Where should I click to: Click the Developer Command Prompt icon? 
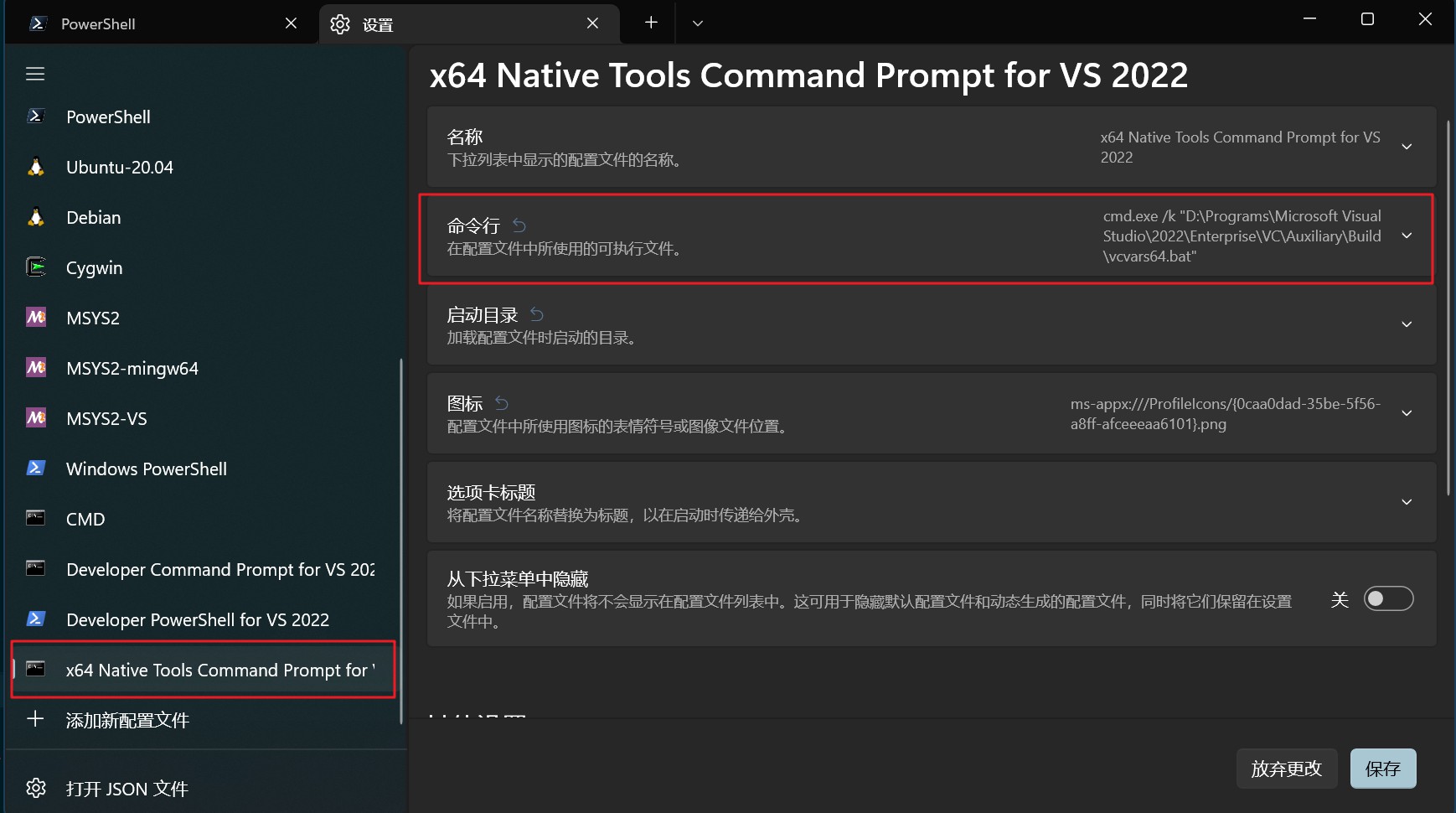tap(35, 568)
